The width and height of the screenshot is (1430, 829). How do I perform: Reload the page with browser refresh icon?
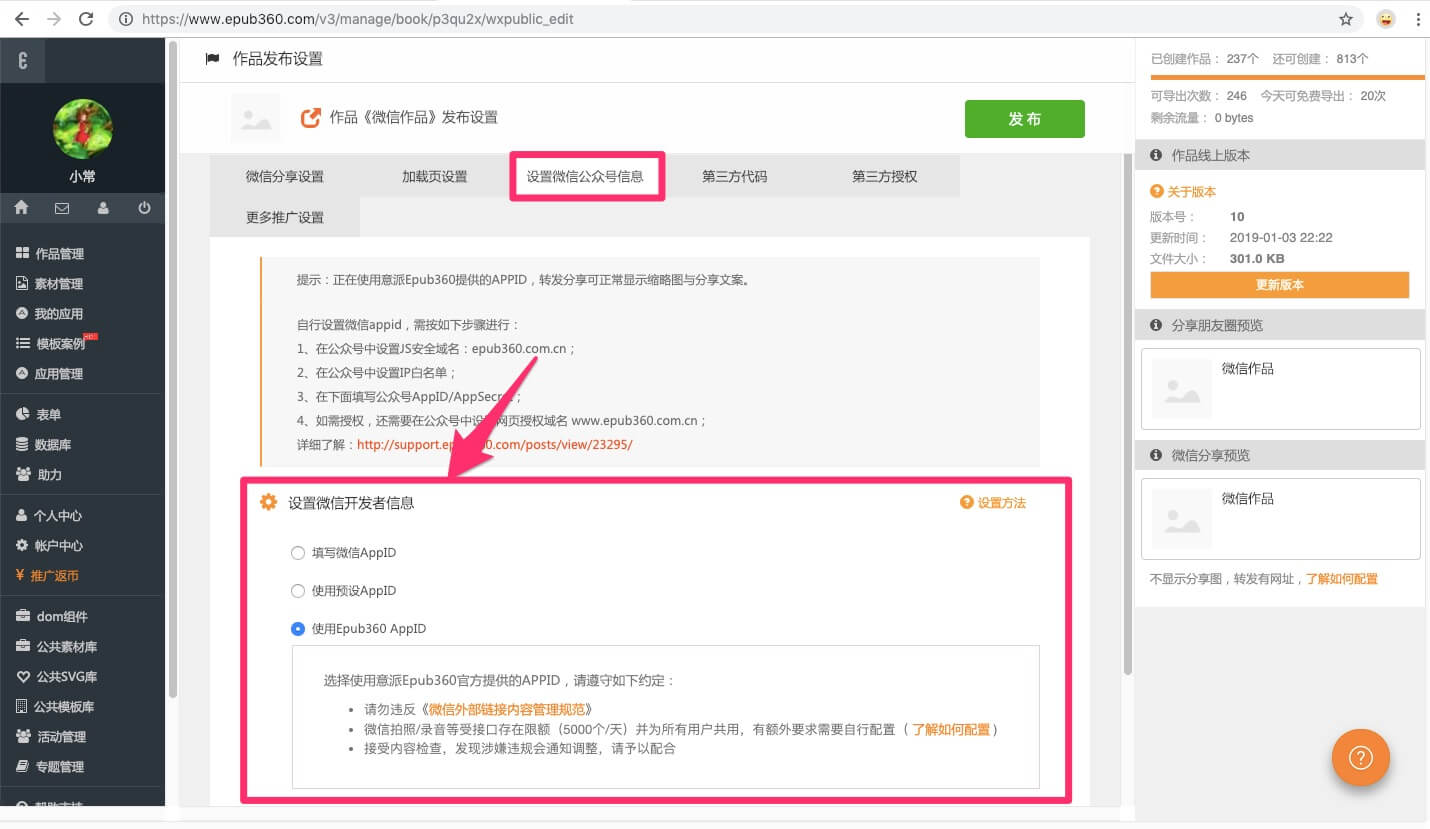[x=86, y=19]
